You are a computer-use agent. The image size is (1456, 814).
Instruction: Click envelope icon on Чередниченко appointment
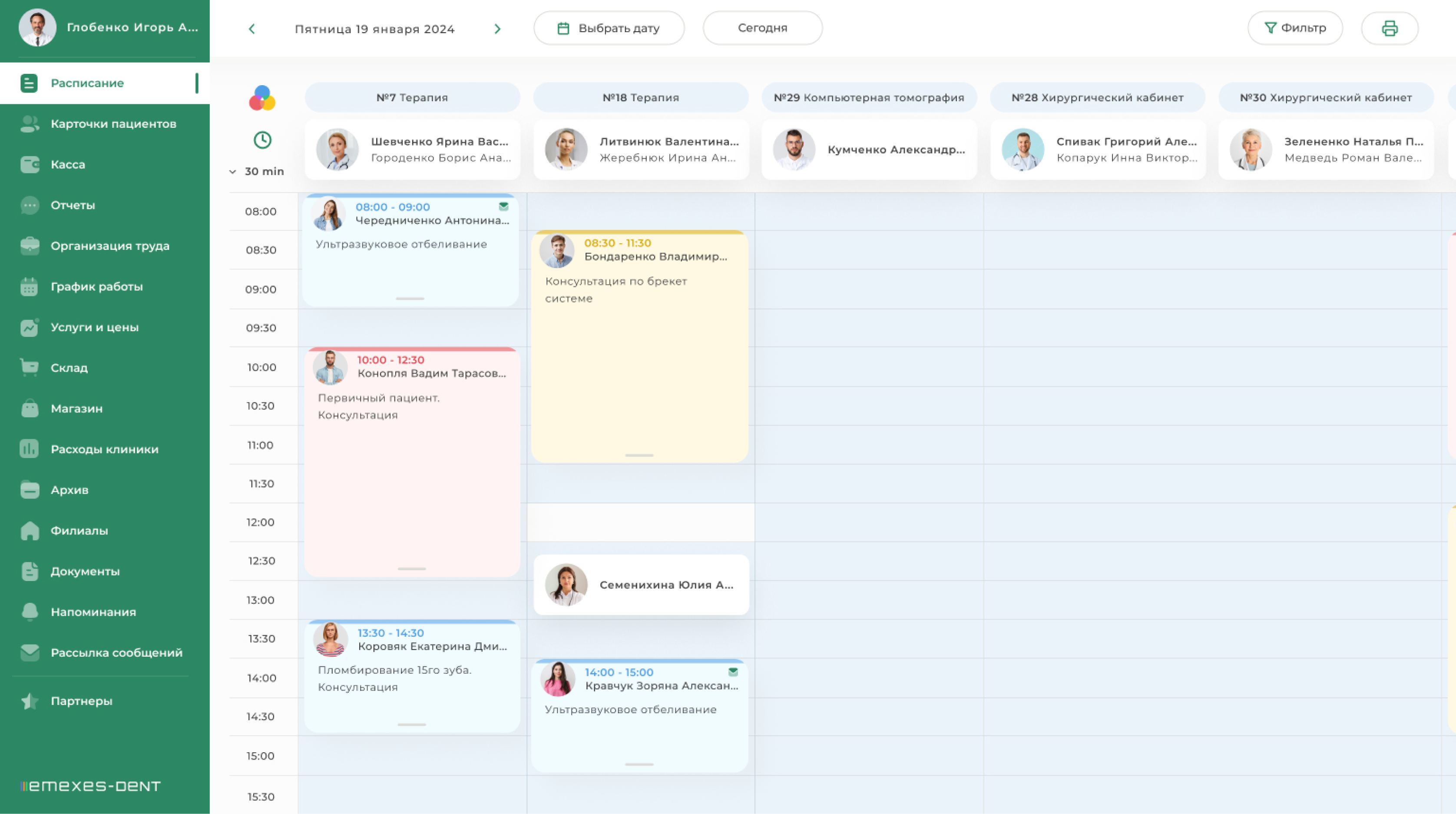point(503,206)
